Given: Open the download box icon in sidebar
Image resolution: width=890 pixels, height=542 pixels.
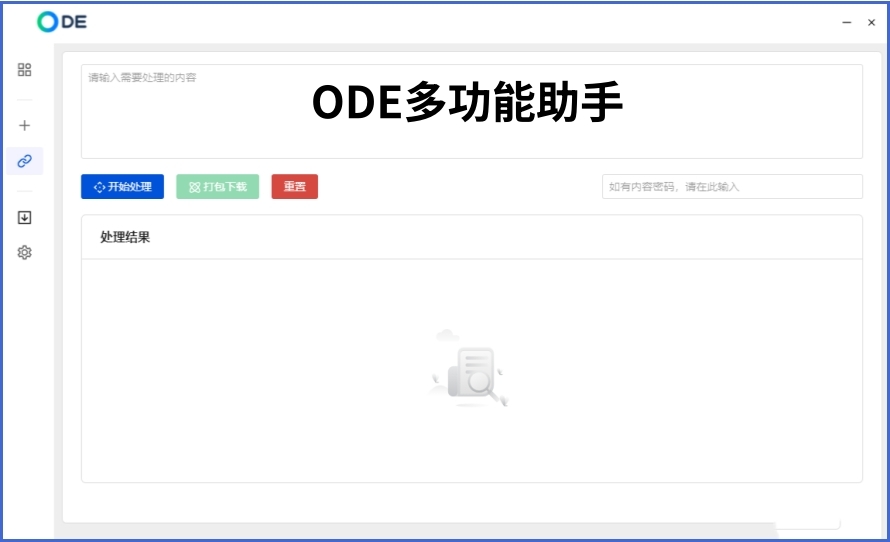Looking at the screenshot, I should pyautogui.click(x=24, y=217).
